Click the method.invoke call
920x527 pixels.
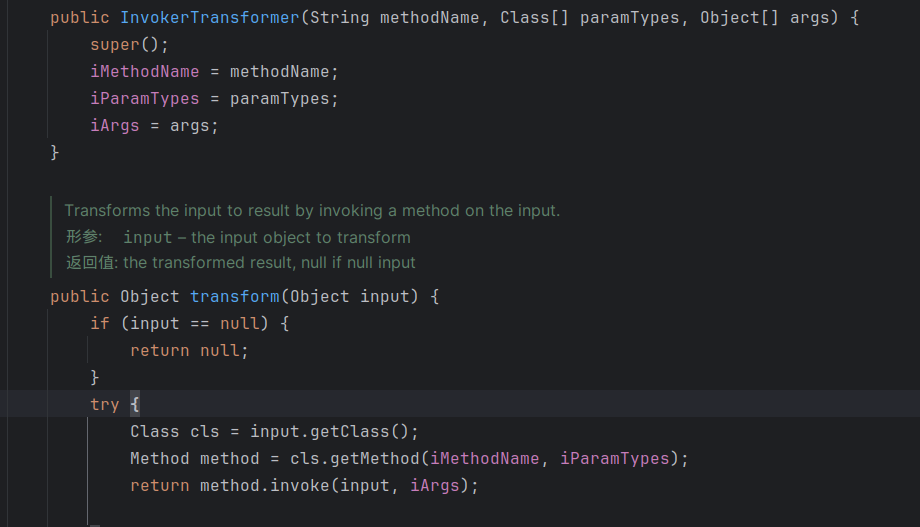tap(264, 486)
